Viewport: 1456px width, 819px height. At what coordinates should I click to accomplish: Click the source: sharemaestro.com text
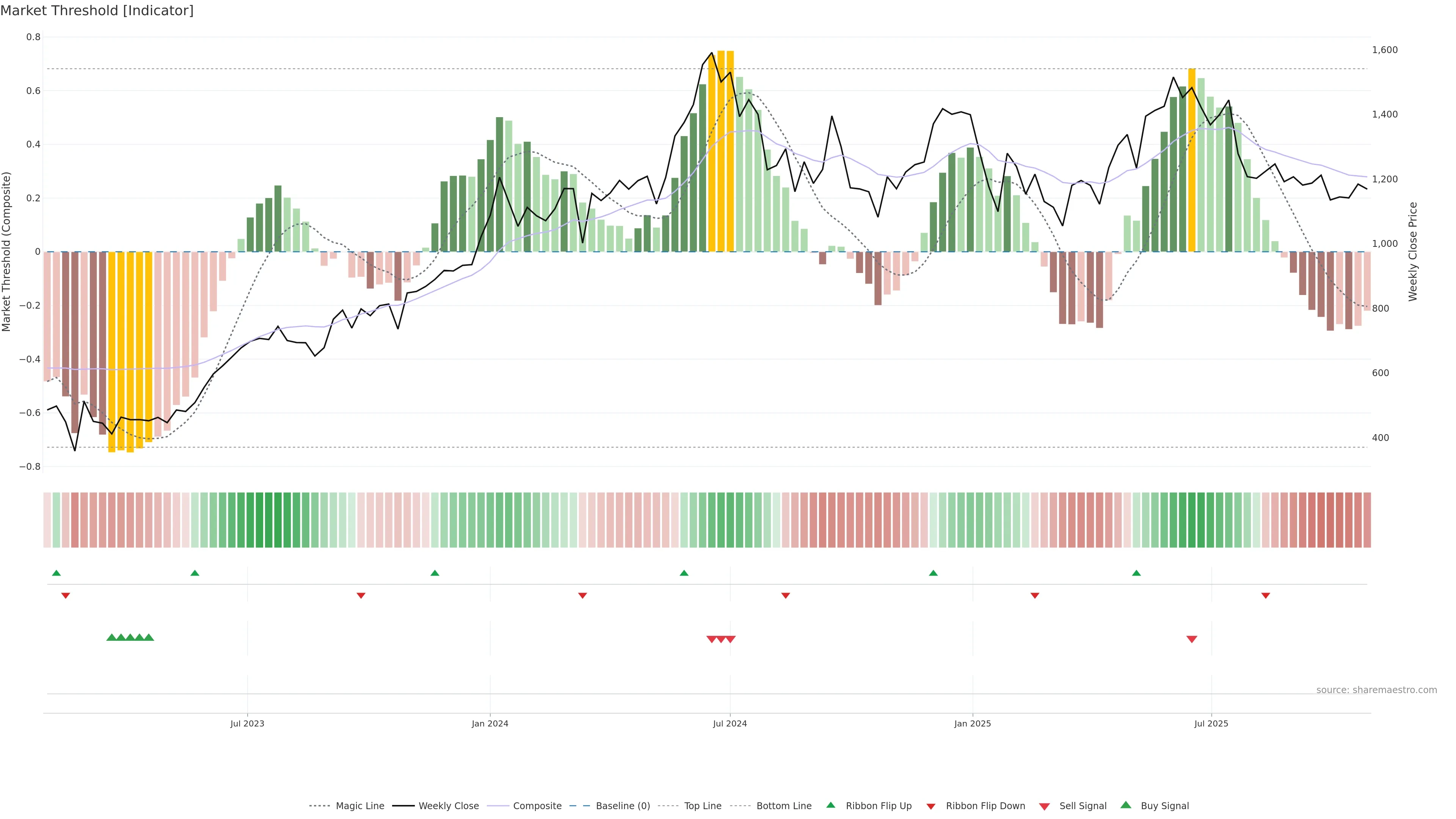tap(1376, 690)
